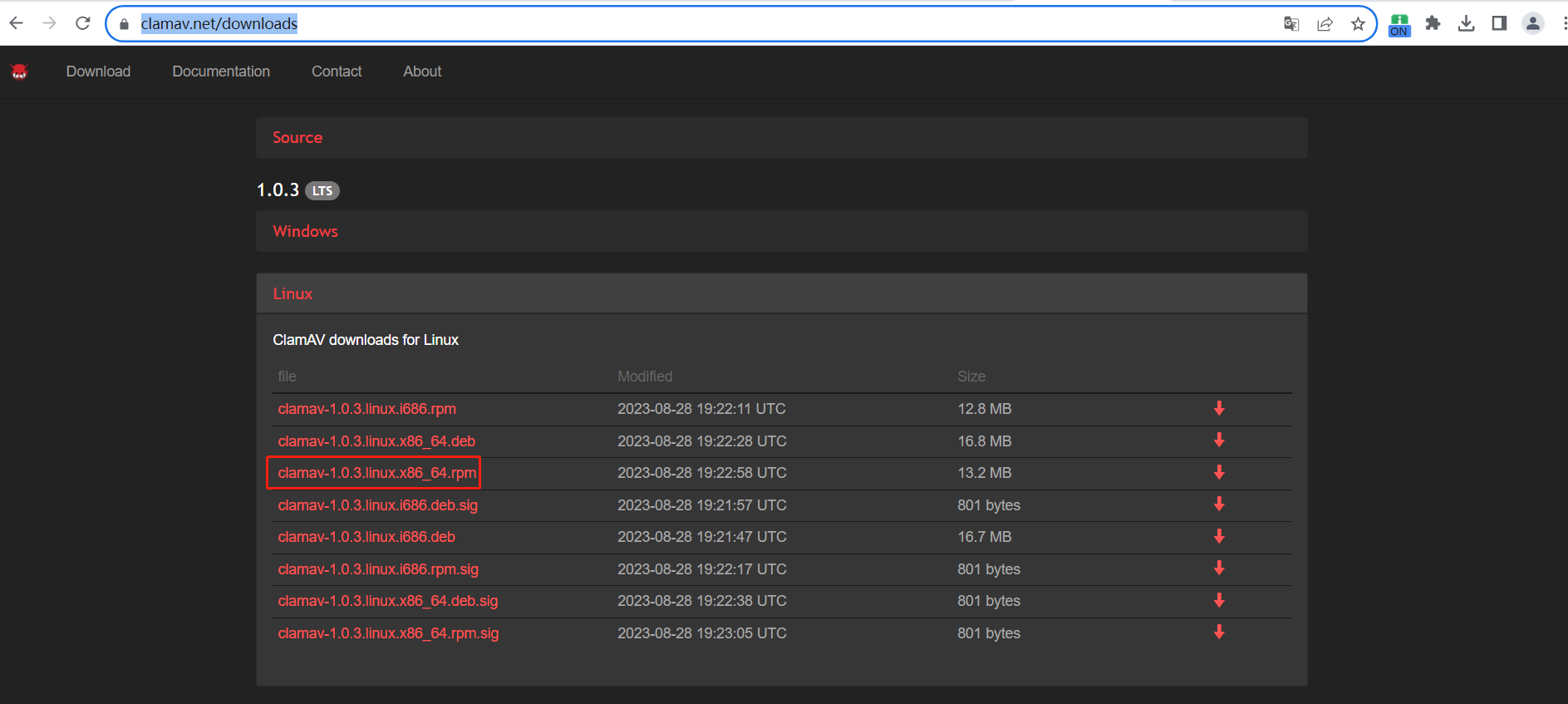Open the browser downloads icon

(x=1466, y=23)
